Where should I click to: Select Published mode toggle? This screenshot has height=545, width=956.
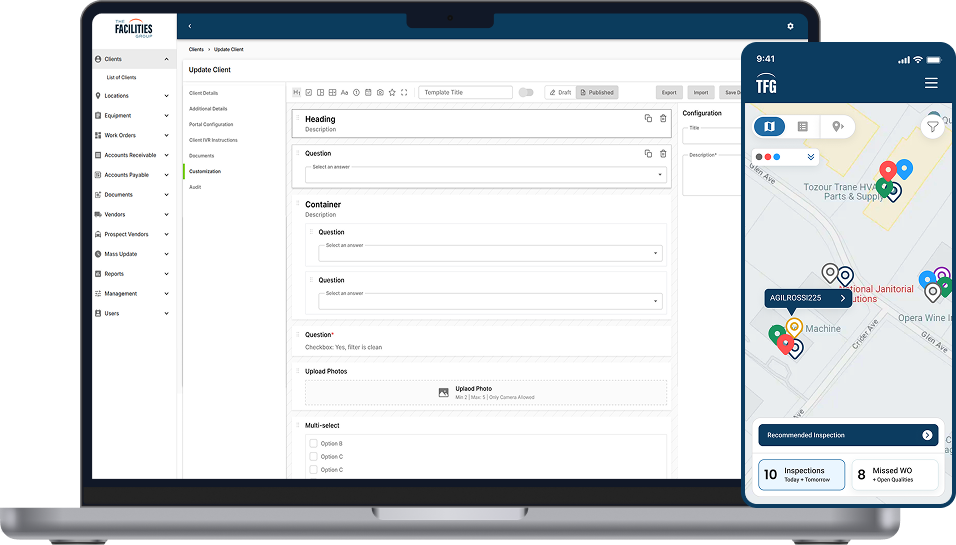(x=597, y=93)
